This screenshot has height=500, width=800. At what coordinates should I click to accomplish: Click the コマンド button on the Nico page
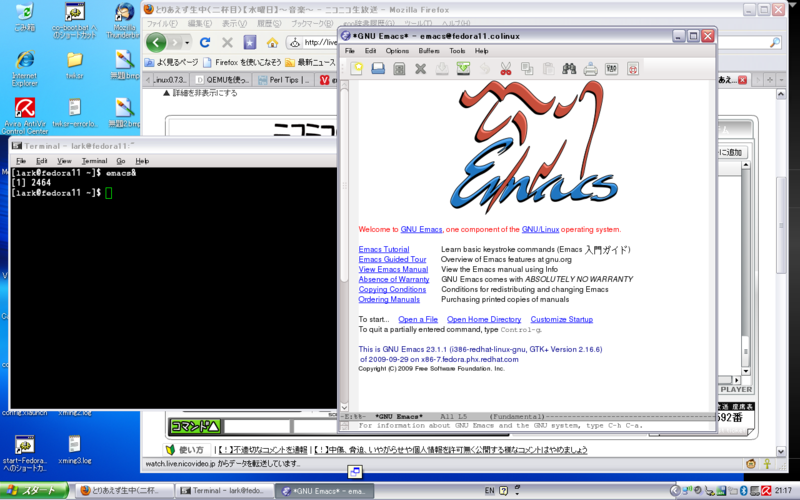click(195, 426)
